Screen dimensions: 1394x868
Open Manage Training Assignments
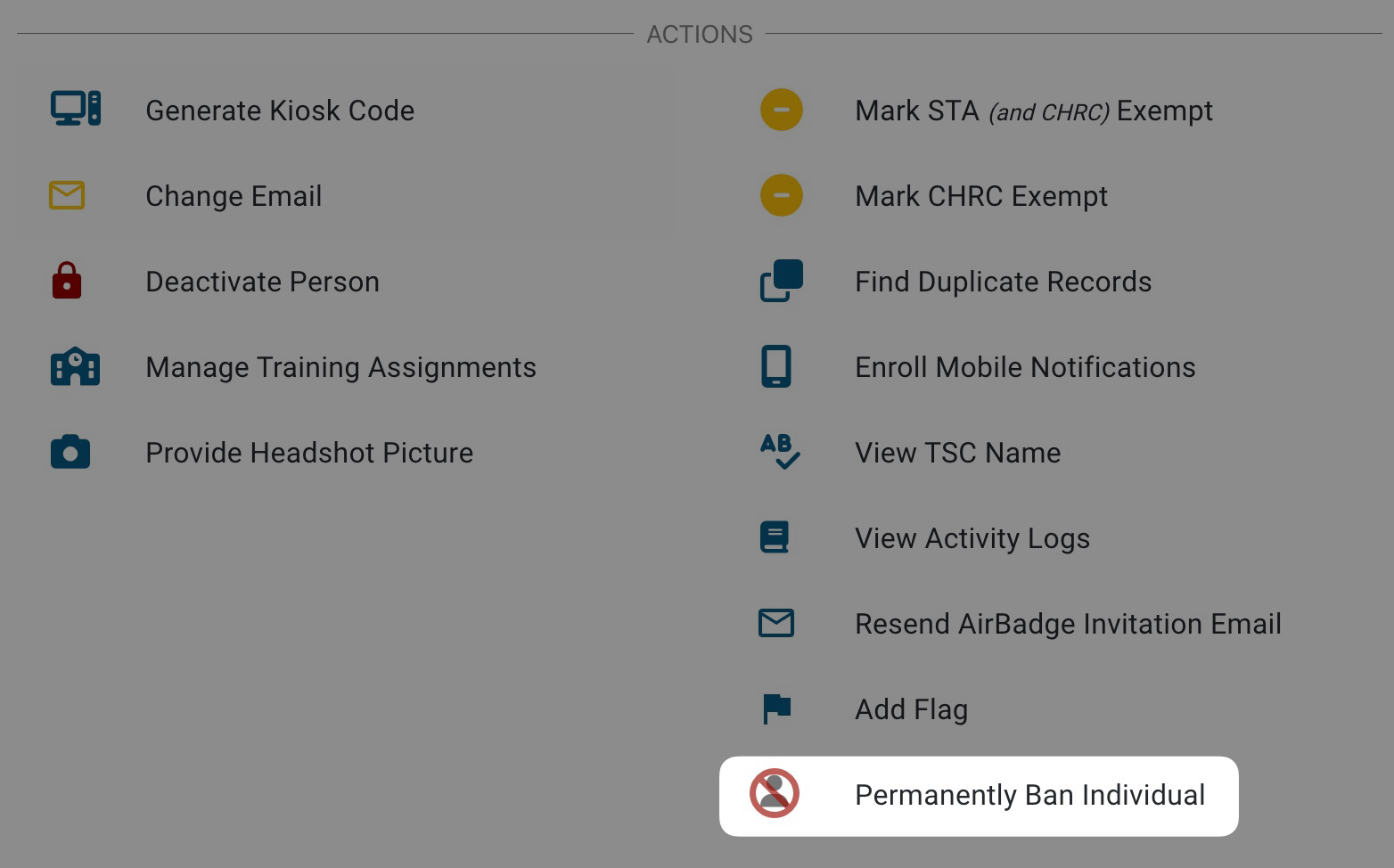pyautogui.click(x=340, y=367)
